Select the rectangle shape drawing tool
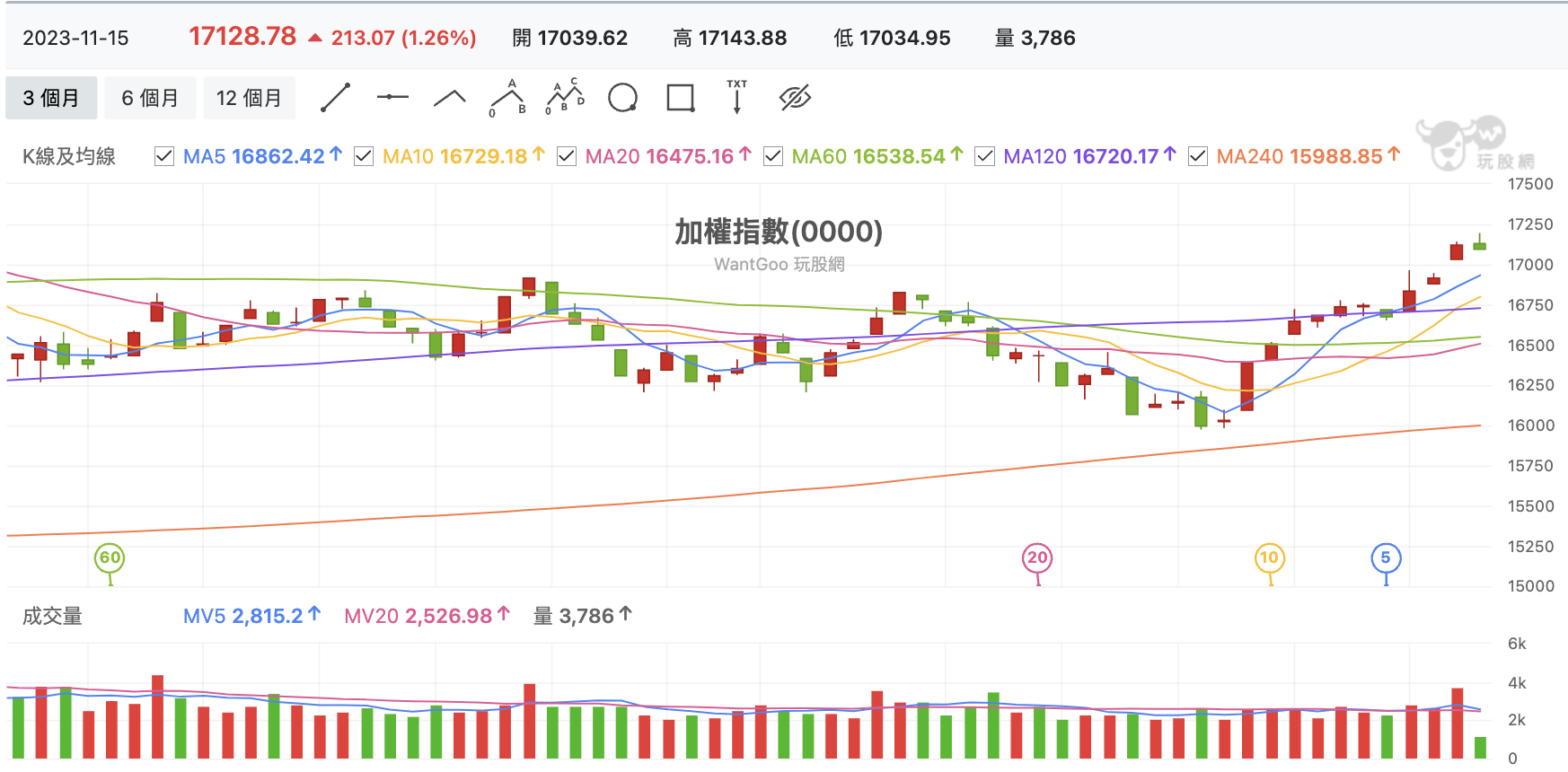This screenshot has width=1568, height=772. click(681, 97)
